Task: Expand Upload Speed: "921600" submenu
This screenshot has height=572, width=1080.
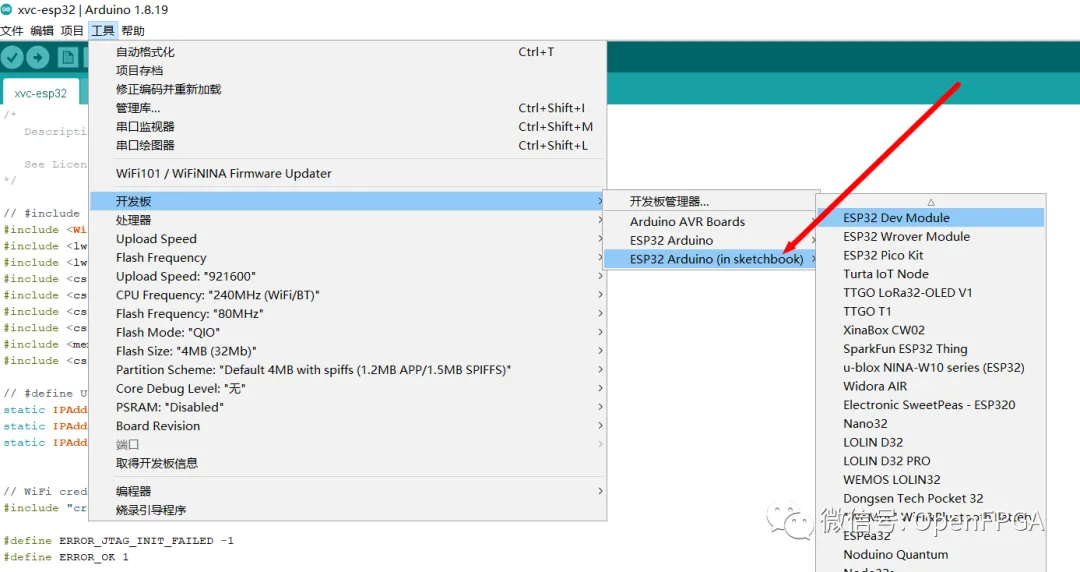Action: tap(348, 276)
